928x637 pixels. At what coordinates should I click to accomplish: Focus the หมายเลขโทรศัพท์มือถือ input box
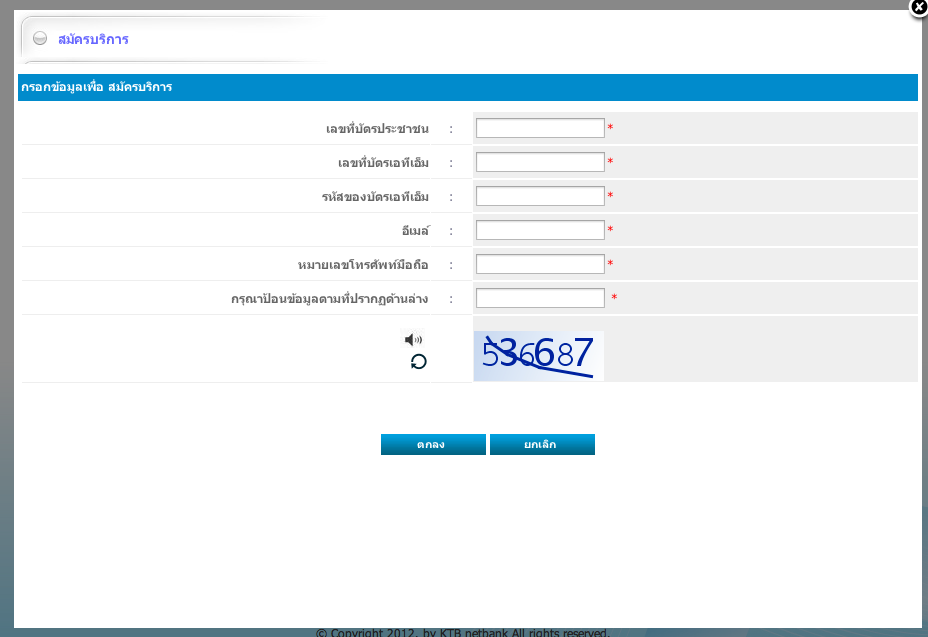pos(540,264)
